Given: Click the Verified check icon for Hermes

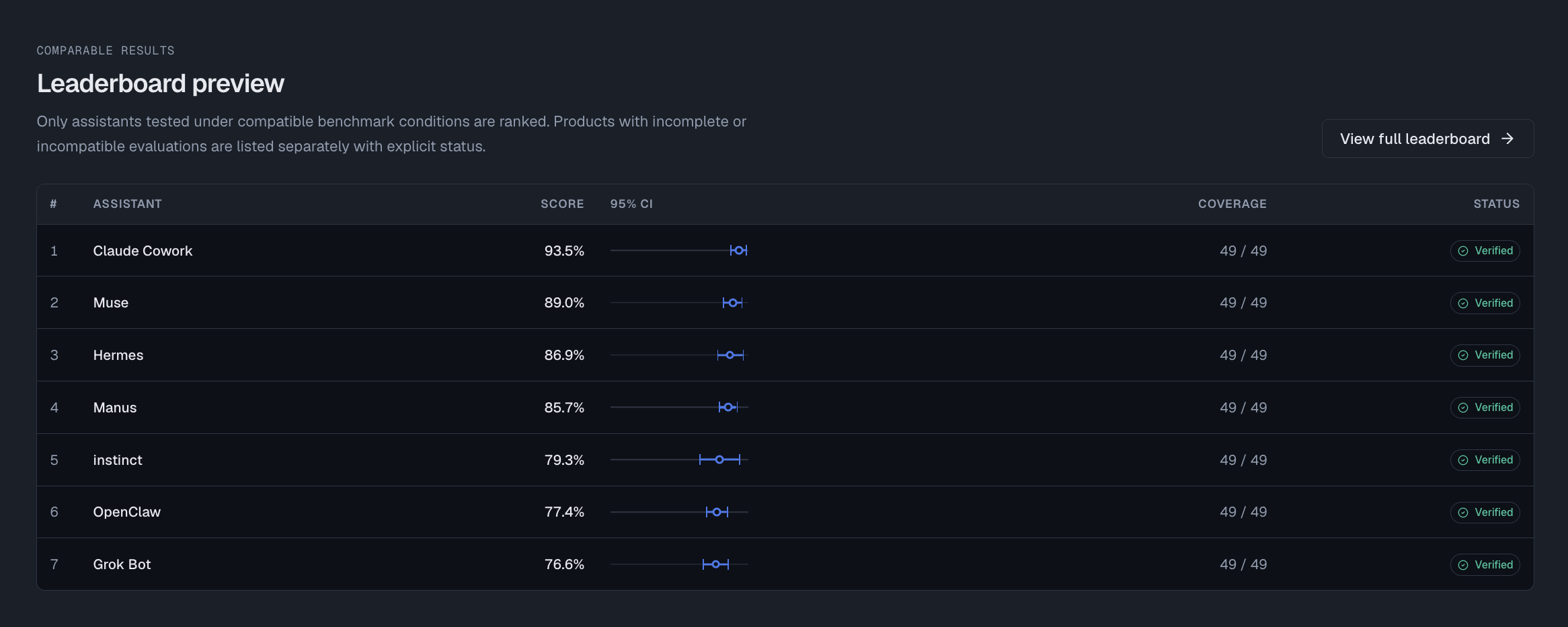Looking at the screenshot, I should coord(1463,355).
